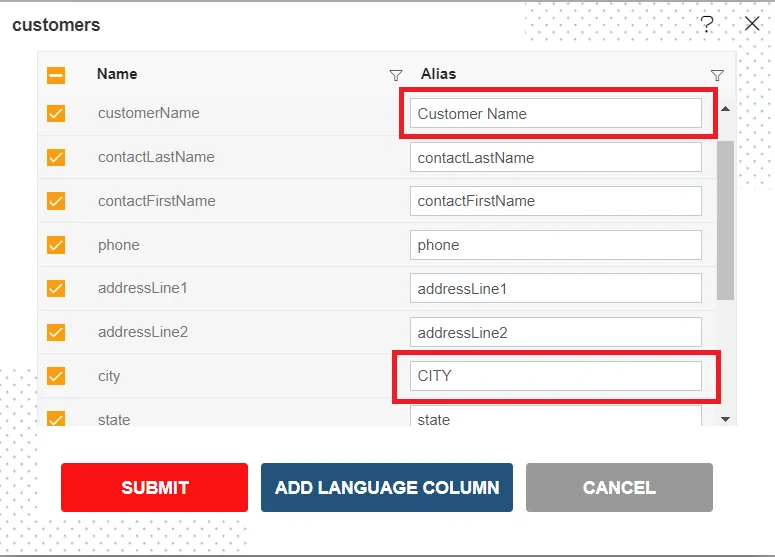
Task: Click the Customer Name alias field
Action: click(555, 114)
